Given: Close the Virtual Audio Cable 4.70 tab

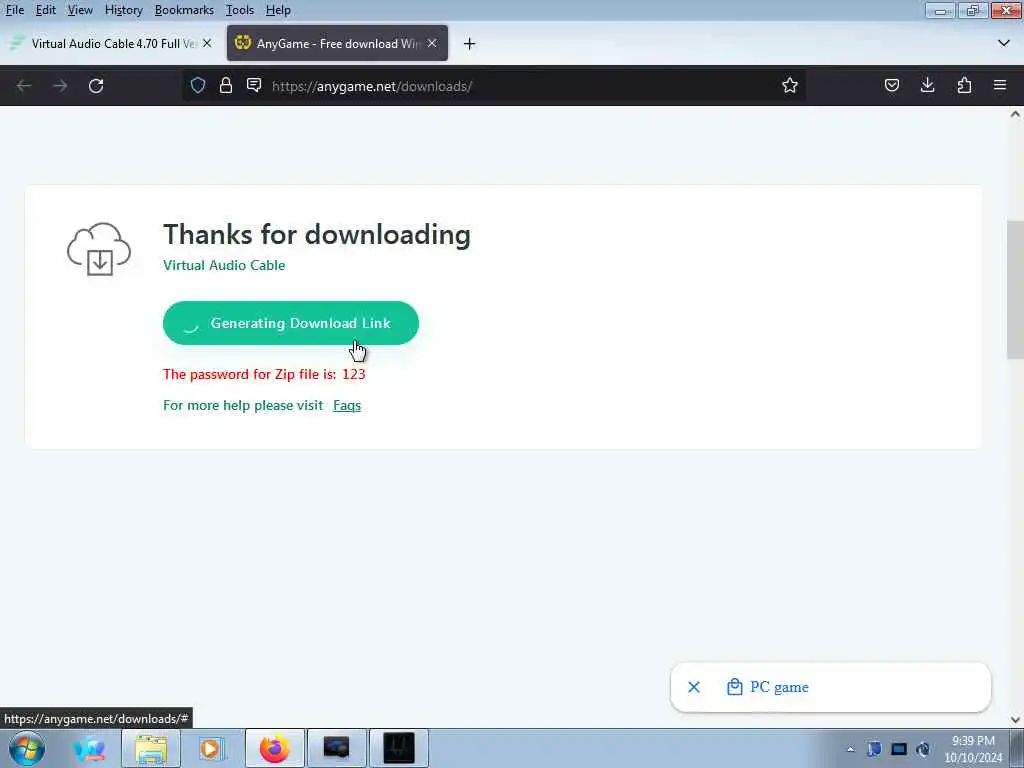Looking at the screenshot, I should (x=207, y=43).
